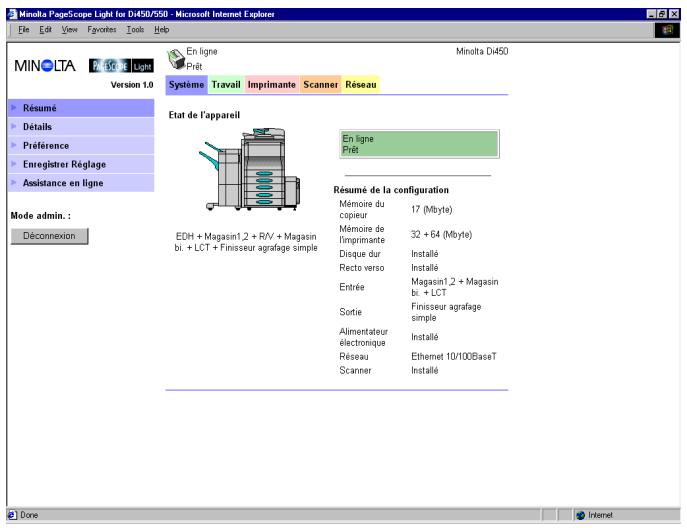Viewport: 687px width, 528px height.
Task: Open the Tools menu
Action: 135,30
